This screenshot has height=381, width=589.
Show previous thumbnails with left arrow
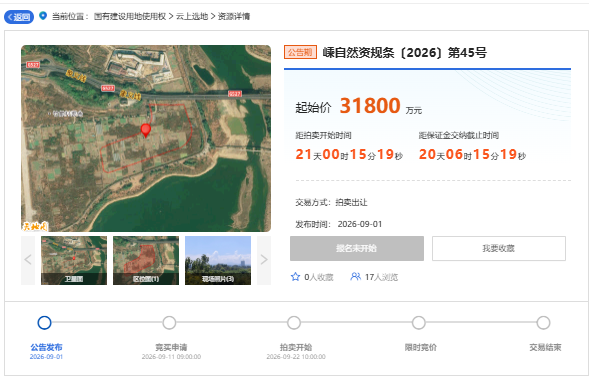pos(28,260)
